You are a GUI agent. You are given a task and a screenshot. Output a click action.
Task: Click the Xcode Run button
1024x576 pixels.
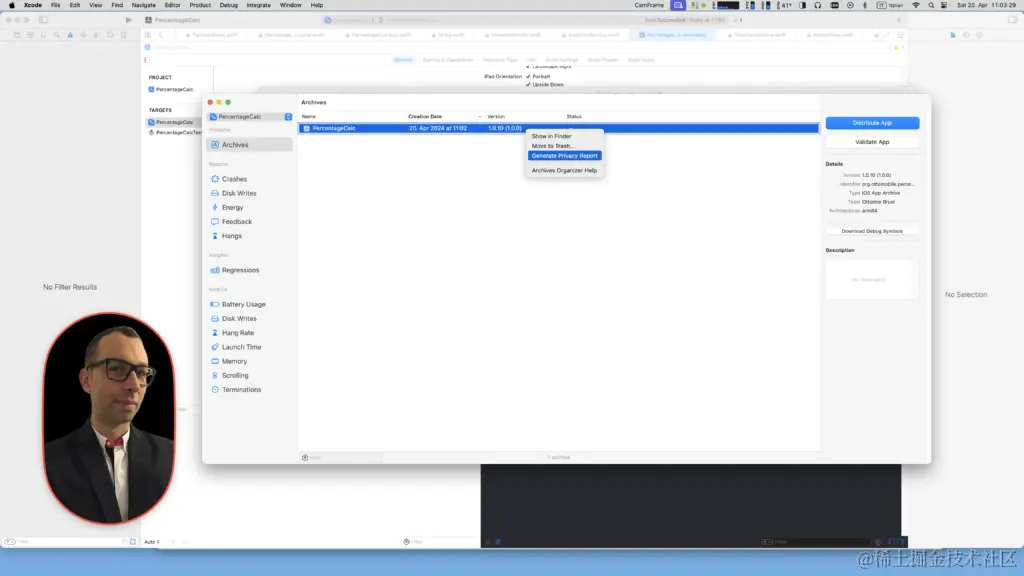129,20
